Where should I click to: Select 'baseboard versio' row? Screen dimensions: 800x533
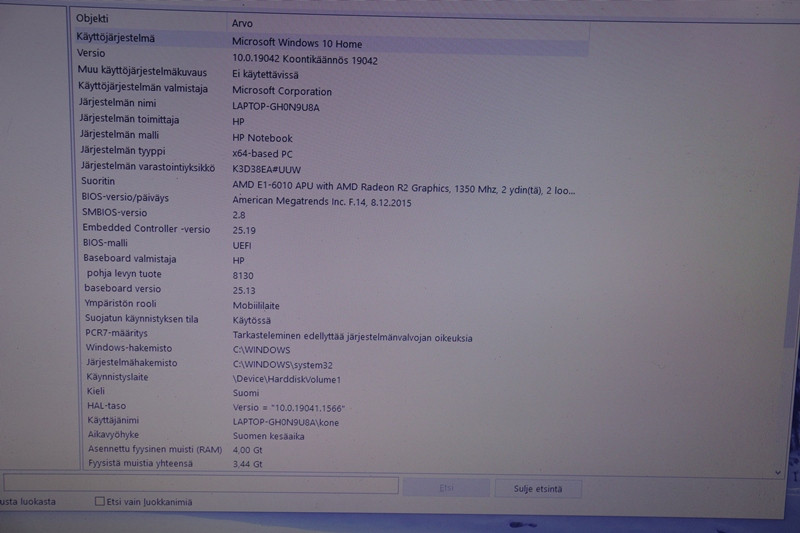(x=122, y=289)
